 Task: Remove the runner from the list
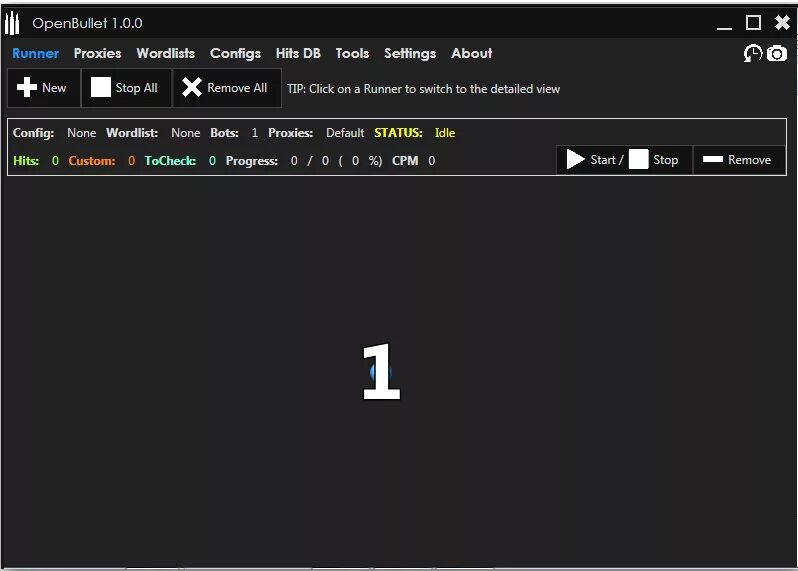pos(738,160)
